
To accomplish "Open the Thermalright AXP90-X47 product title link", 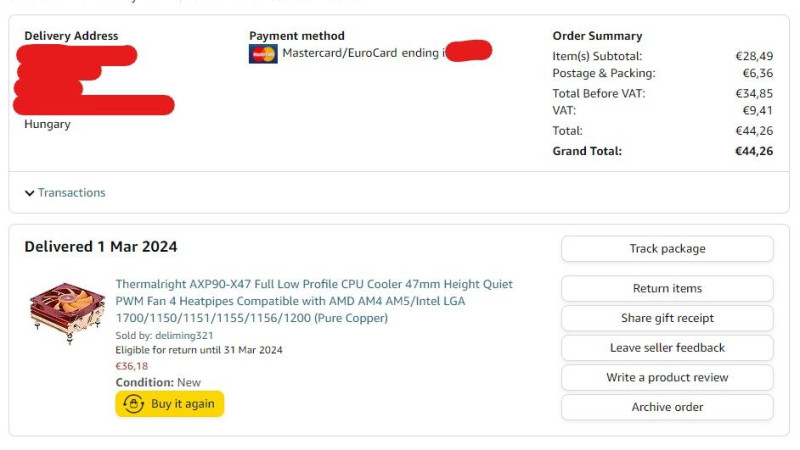I will pos(314,301).
